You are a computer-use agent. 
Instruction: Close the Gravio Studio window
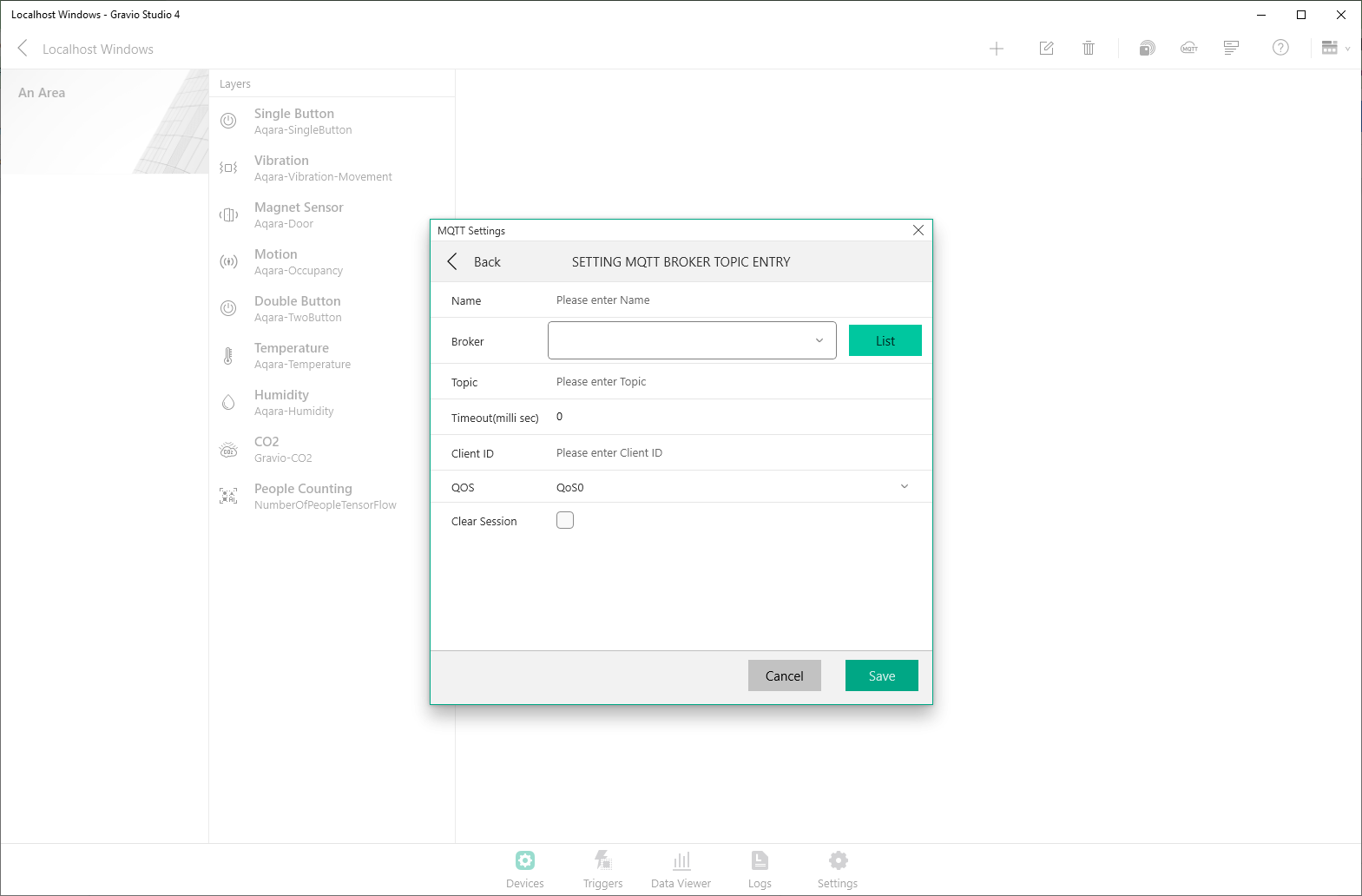coord(1341,15)
